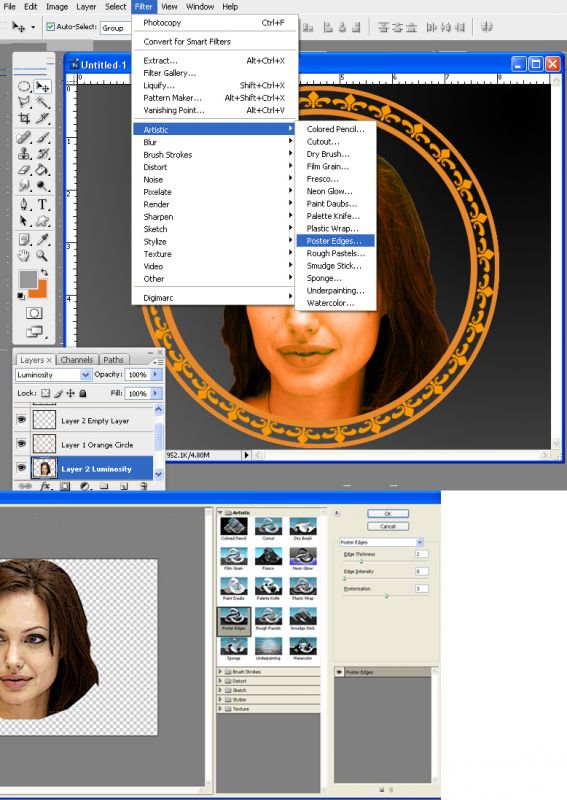Hide Layer 2 Empty Layer visibility eye
The image size is (567, 800).
21,419
